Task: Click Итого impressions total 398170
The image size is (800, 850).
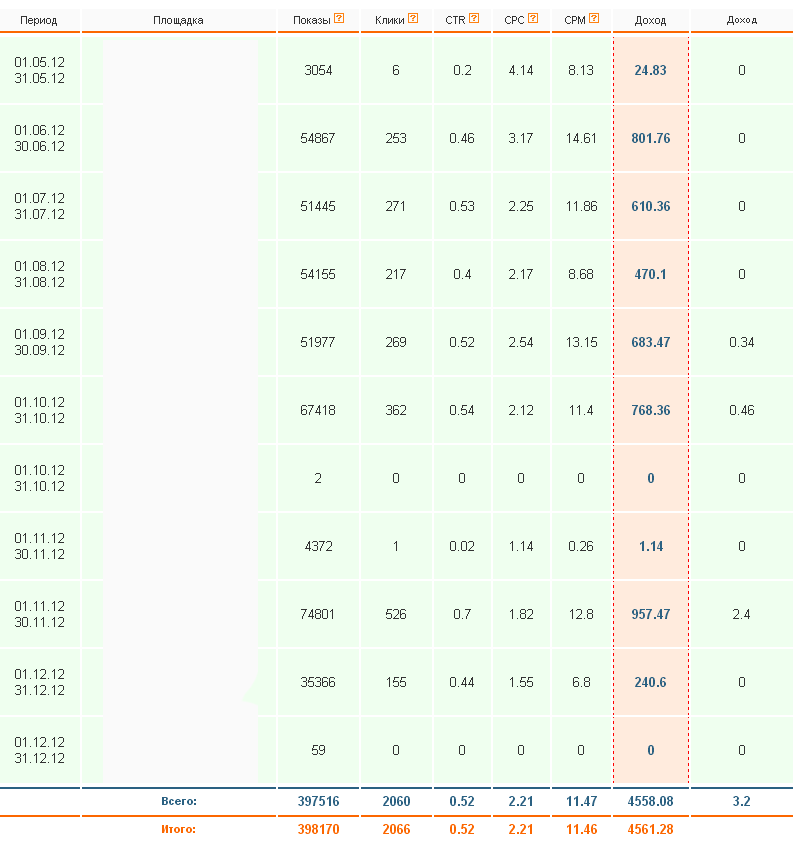Action: pyautogui.click(x=318, y=829)
